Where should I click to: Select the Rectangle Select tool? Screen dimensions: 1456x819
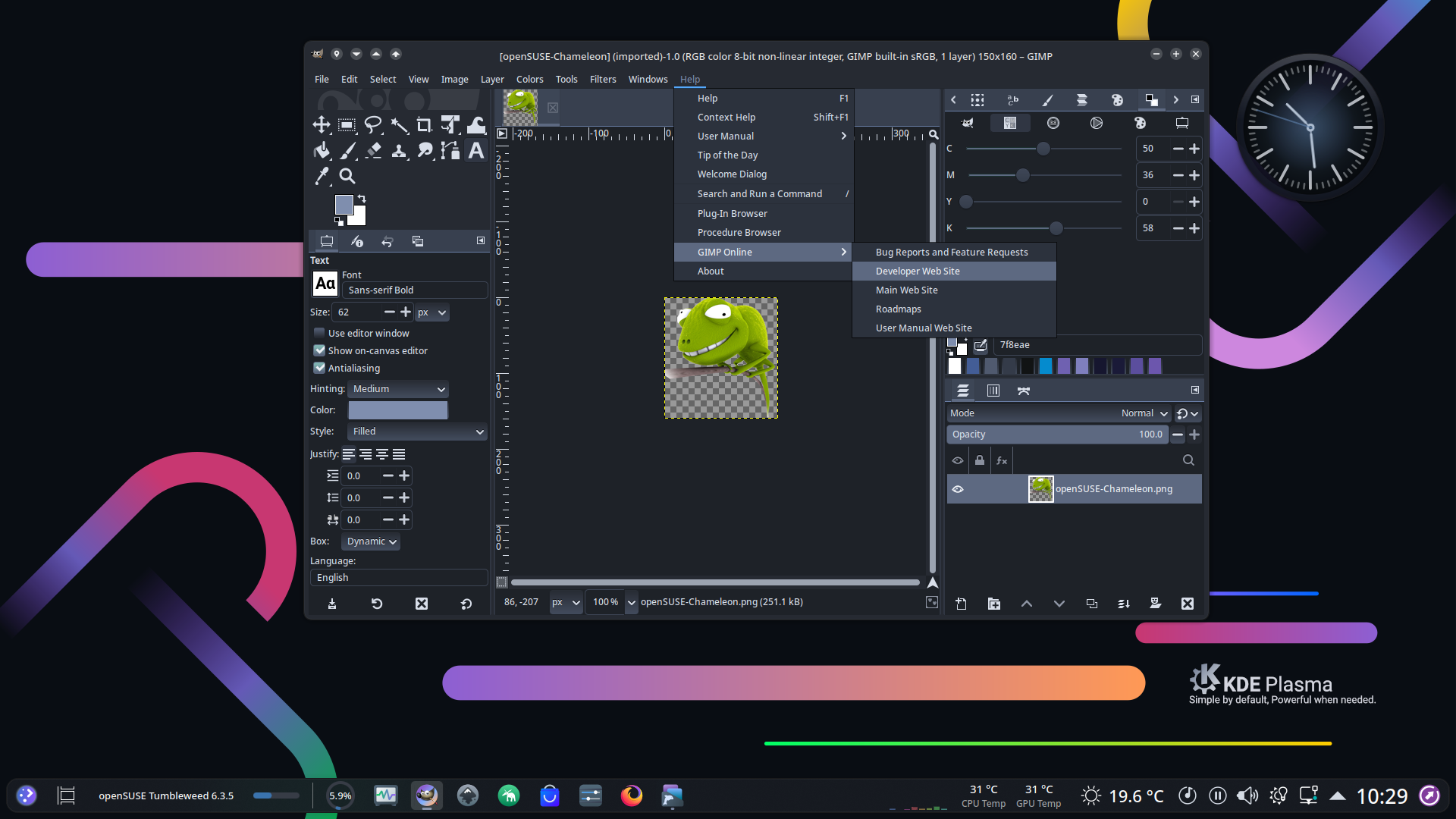[347, 125]
